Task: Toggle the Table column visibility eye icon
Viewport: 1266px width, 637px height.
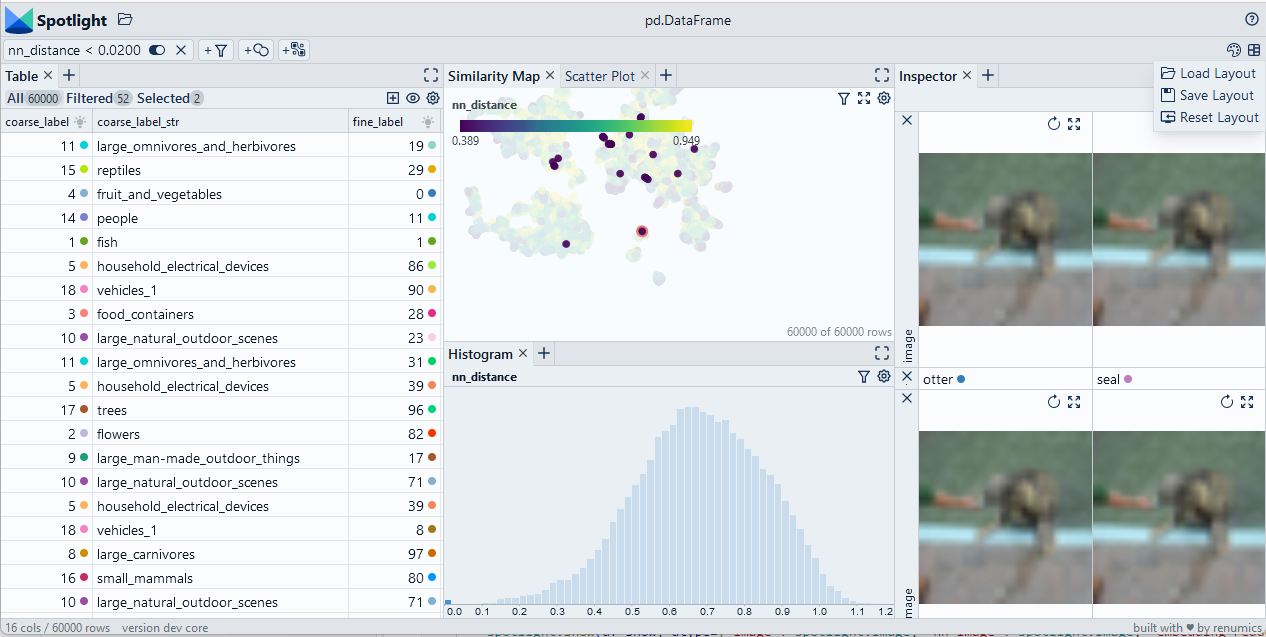Action: click(413, 98)
